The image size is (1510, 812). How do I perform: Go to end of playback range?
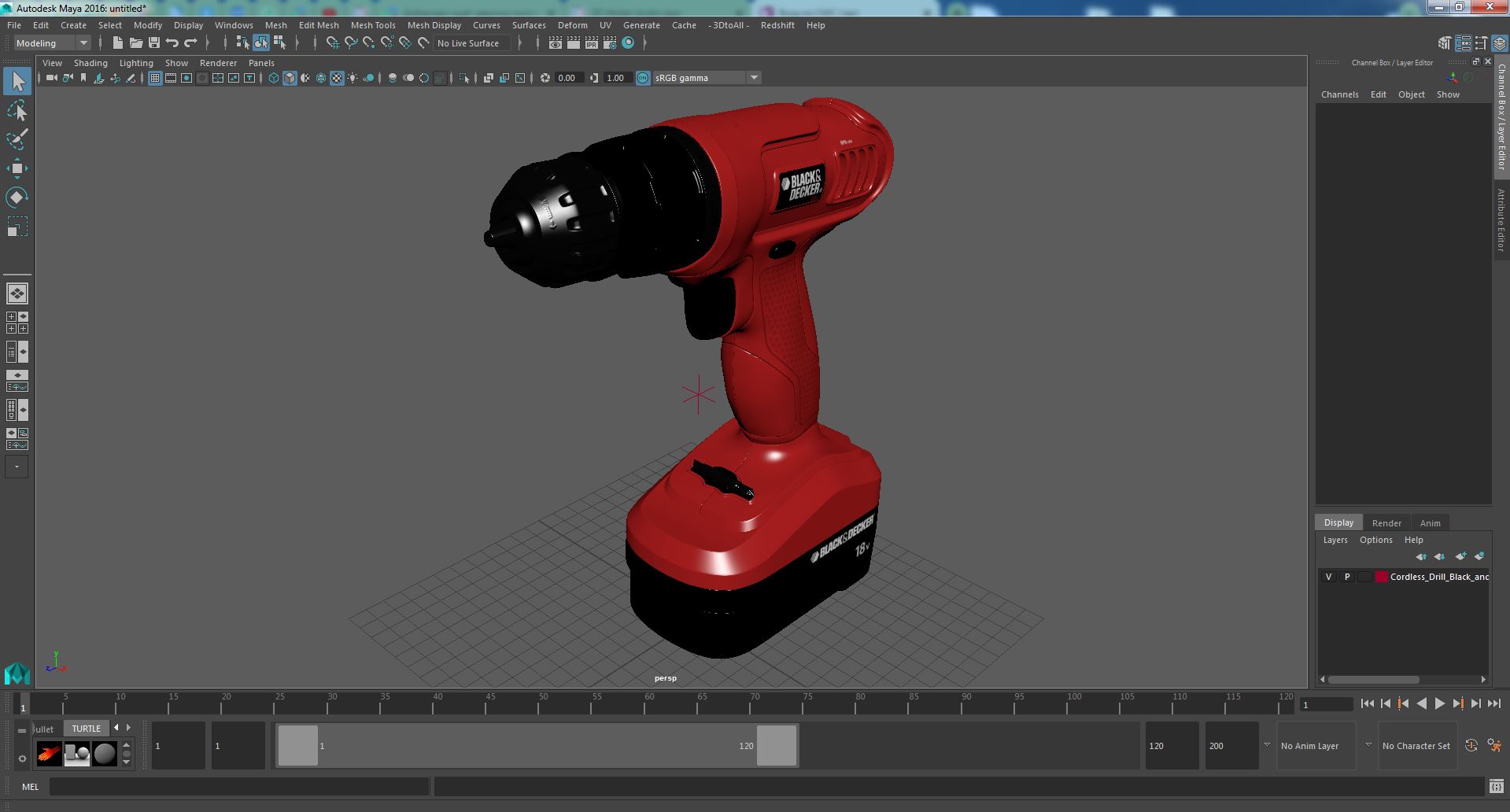1494,704
